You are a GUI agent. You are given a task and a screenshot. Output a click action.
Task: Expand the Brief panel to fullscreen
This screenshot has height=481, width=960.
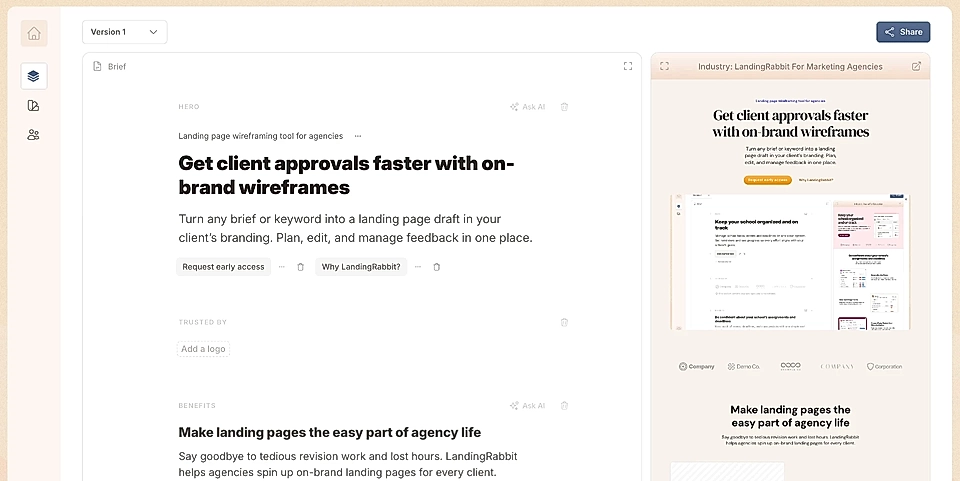[x=628, y=66]
